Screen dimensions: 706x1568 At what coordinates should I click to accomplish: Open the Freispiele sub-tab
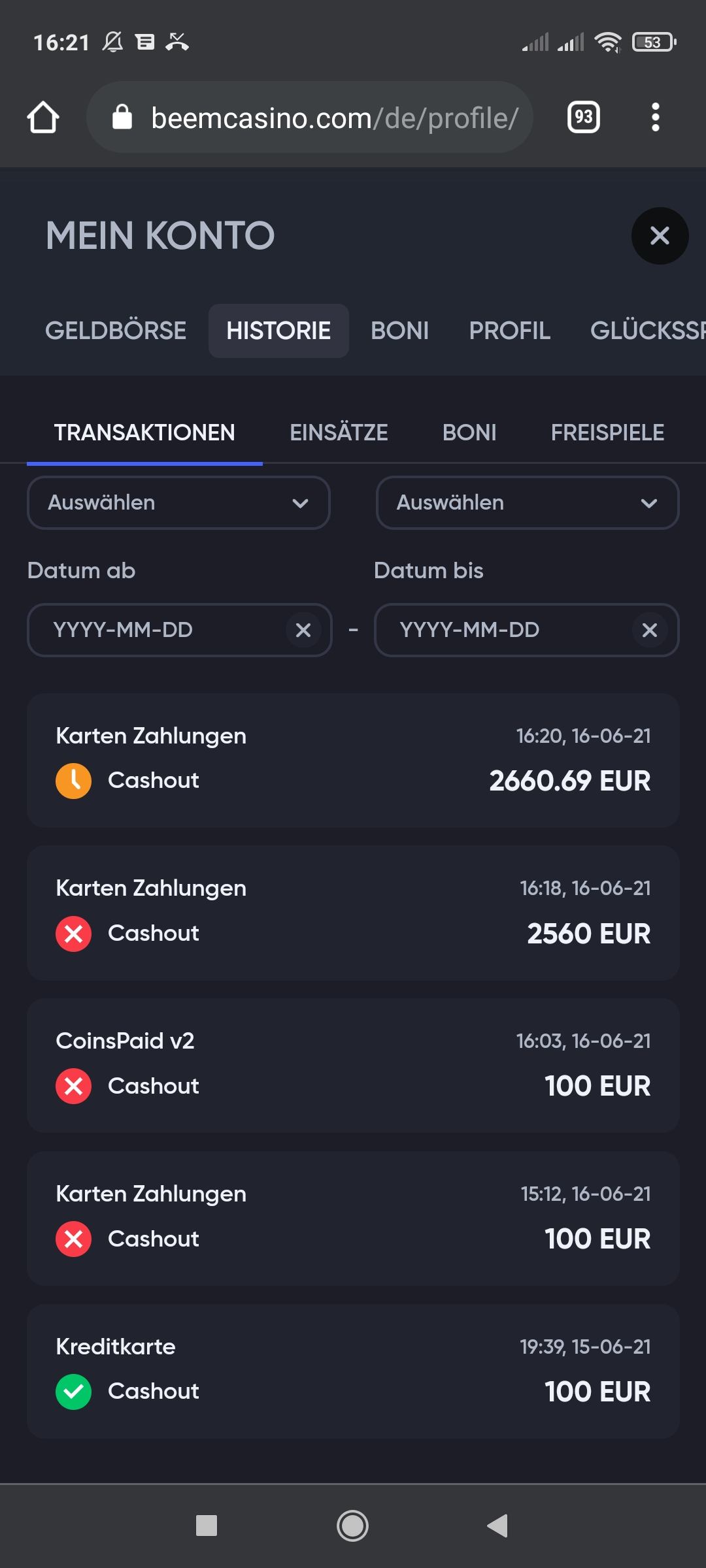pyautogui.click(x=607, y=433)
